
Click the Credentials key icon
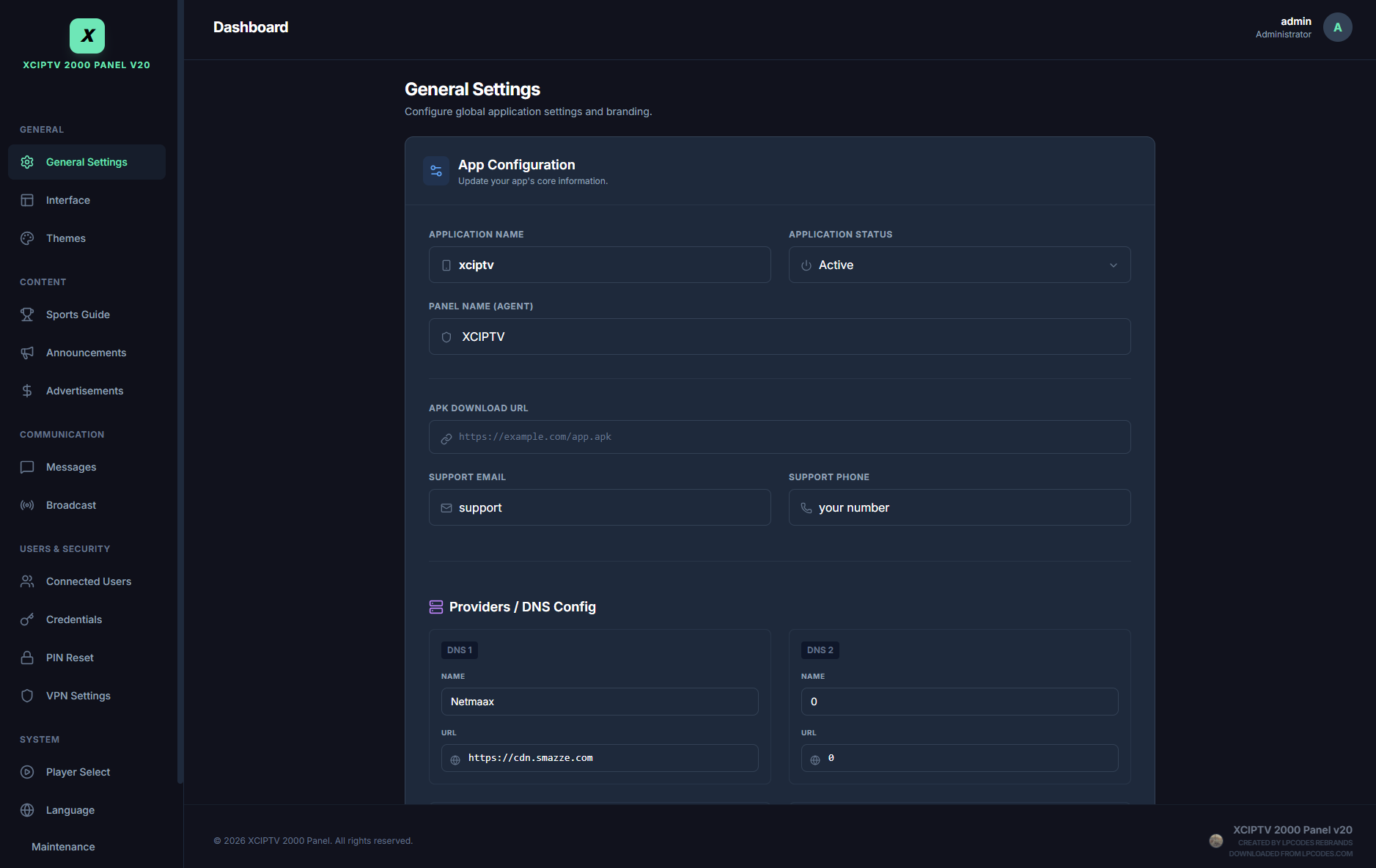click(x=27, y=619)
